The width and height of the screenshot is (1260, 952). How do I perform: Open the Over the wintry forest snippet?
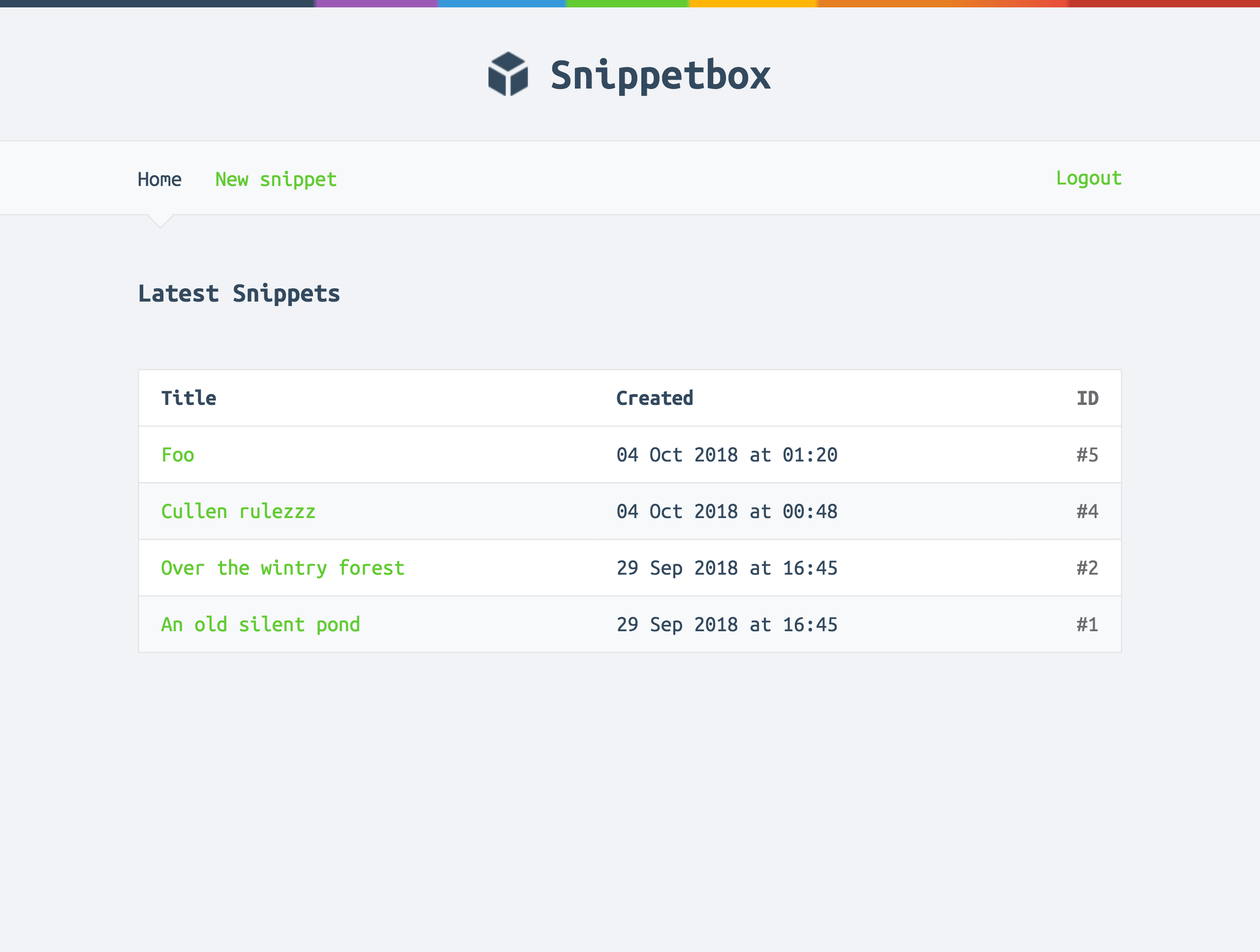(x=283, y=568)
